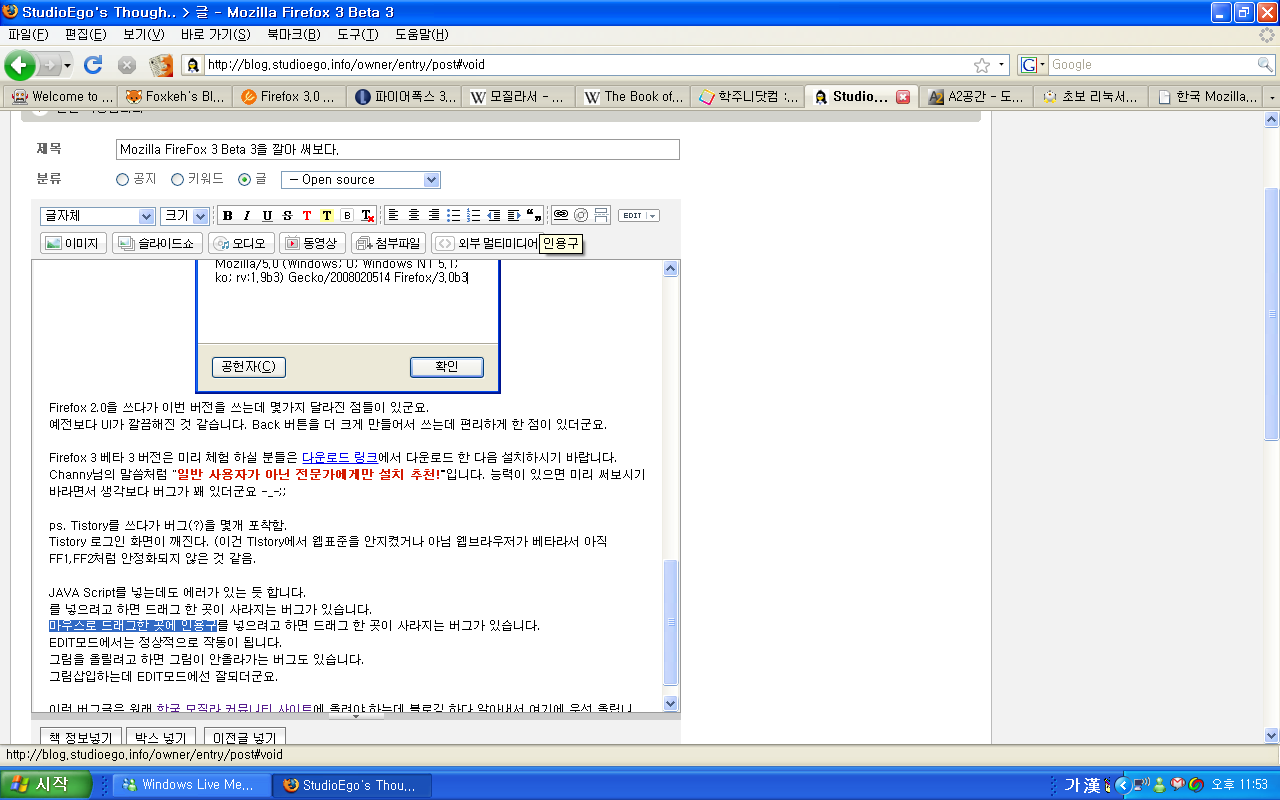
Task: Apply bold formatting in the editor toolbar
Action: (227, 216)
